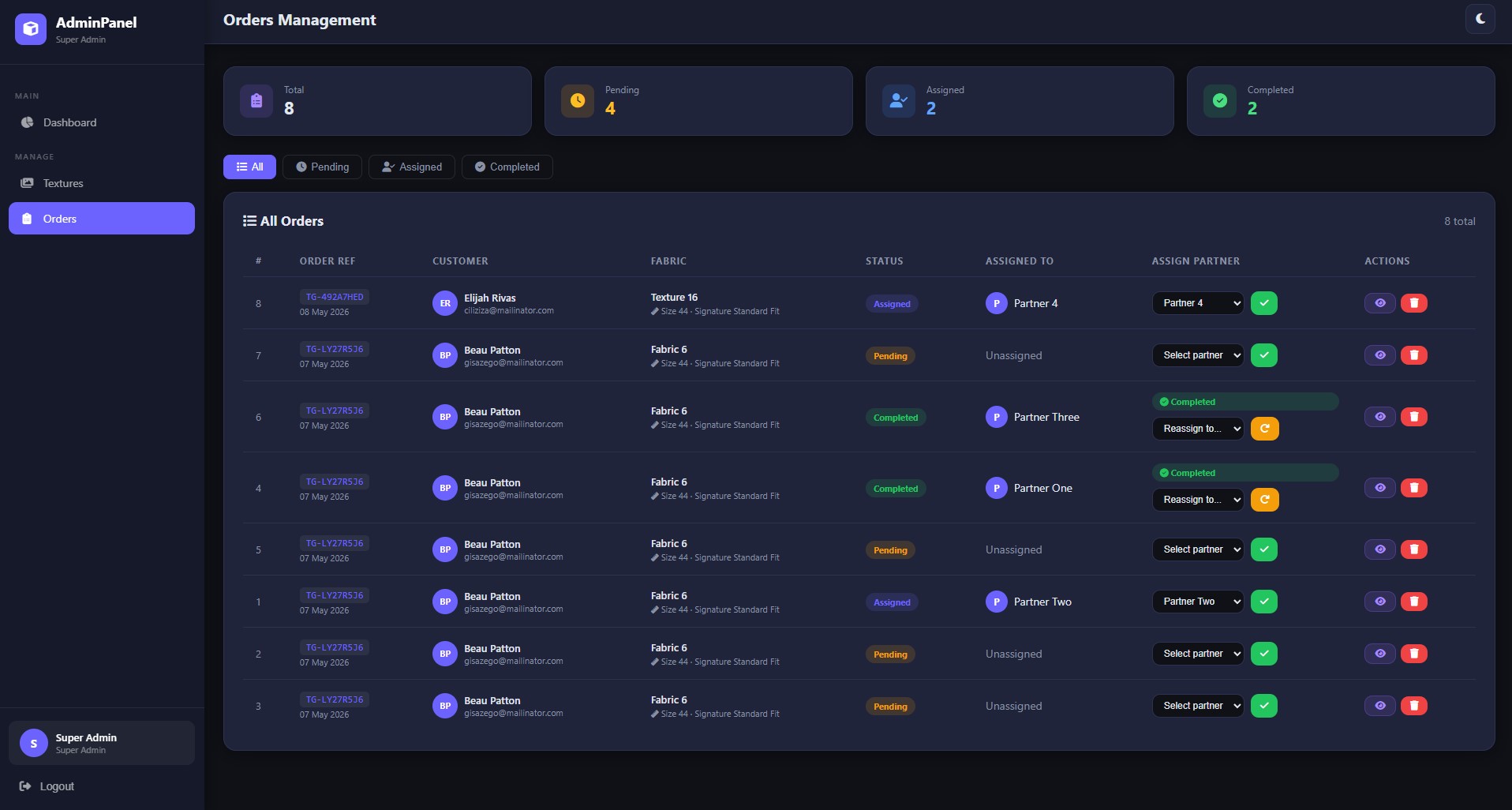Click the AdminPanel cube logo
1512x810 pixels.
(x=31, y=29)
